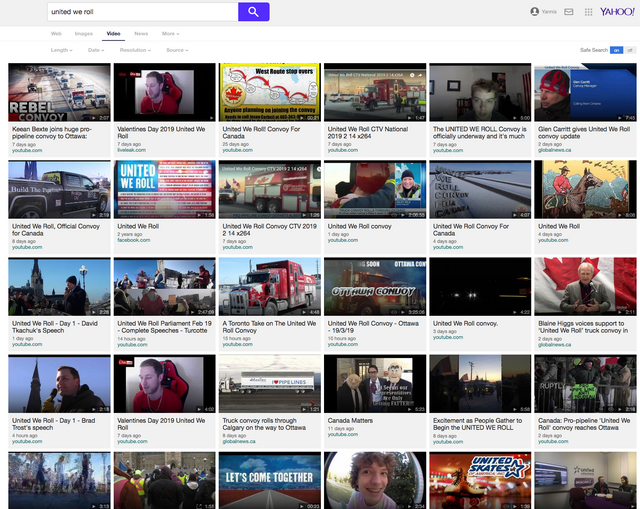Play the UNITED WE ROLL flag text thumbnail

[164, 189]
